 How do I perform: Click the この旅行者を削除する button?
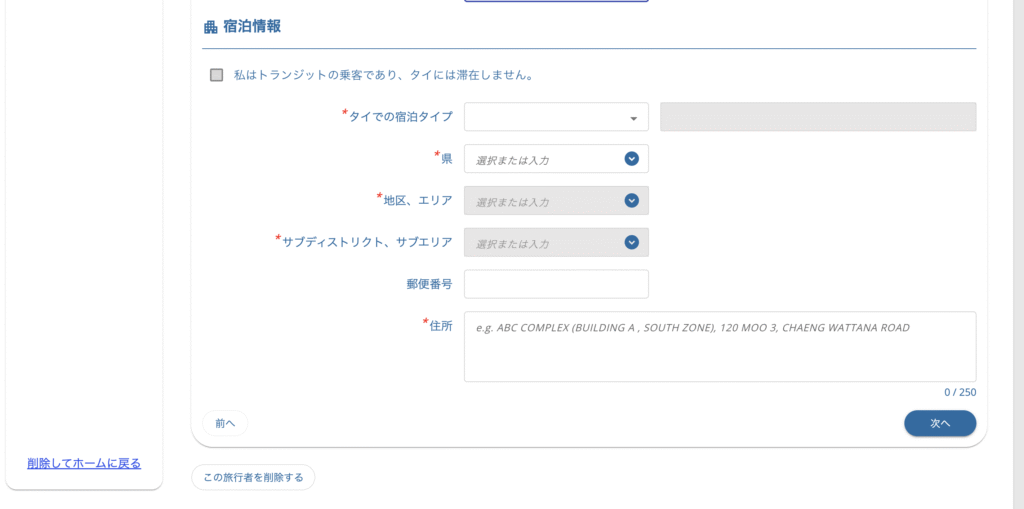pos(253,478)
